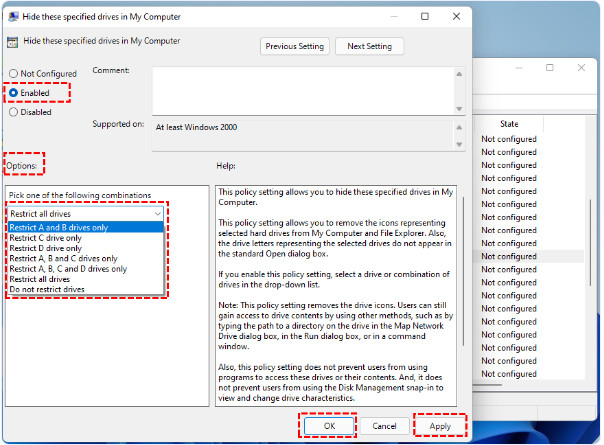Viewport: 604px width, 445px height.
Task: Choose Restrict A, B, C and D drives only
Action: 86,269
